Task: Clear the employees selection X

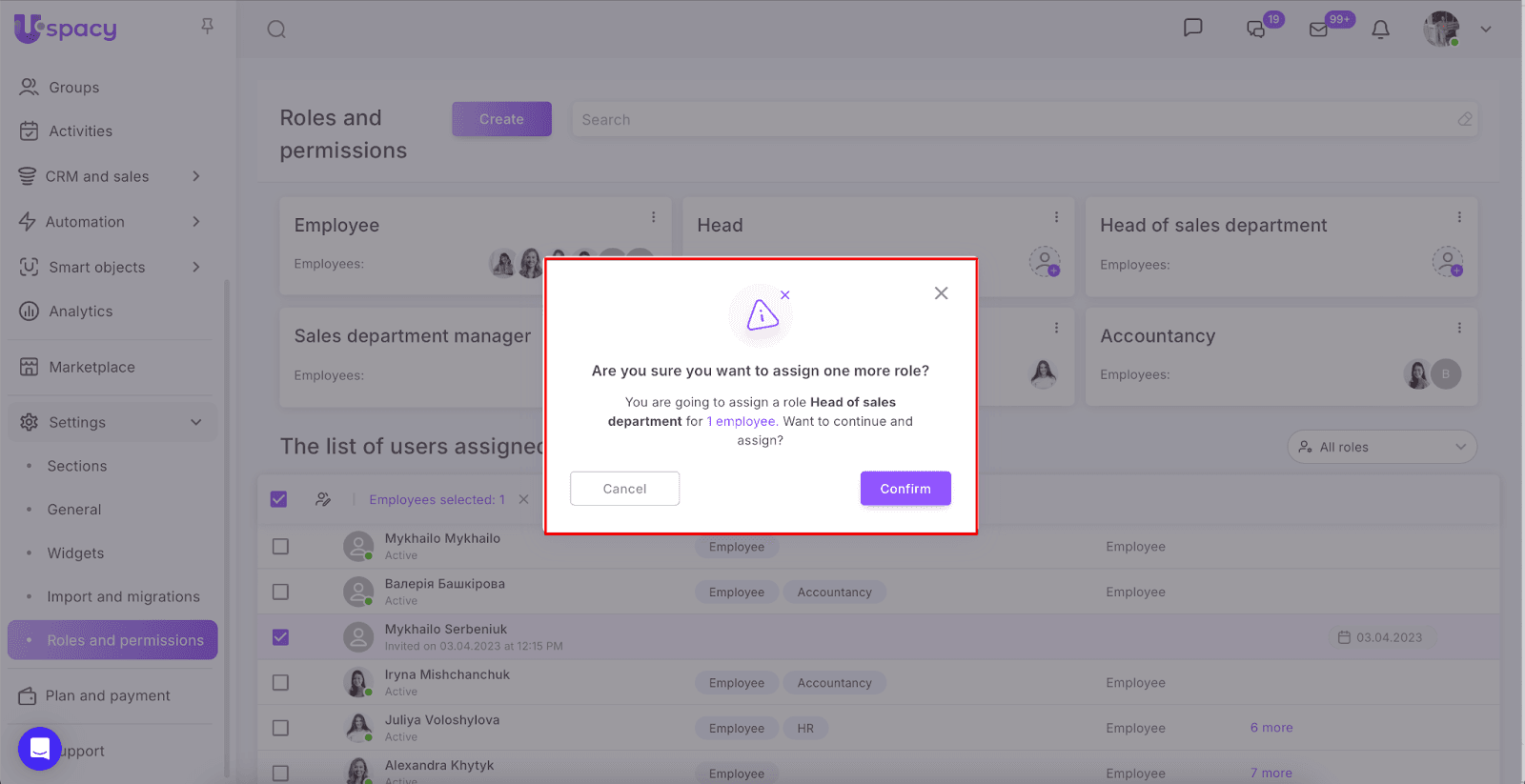Action: (523, 499)
